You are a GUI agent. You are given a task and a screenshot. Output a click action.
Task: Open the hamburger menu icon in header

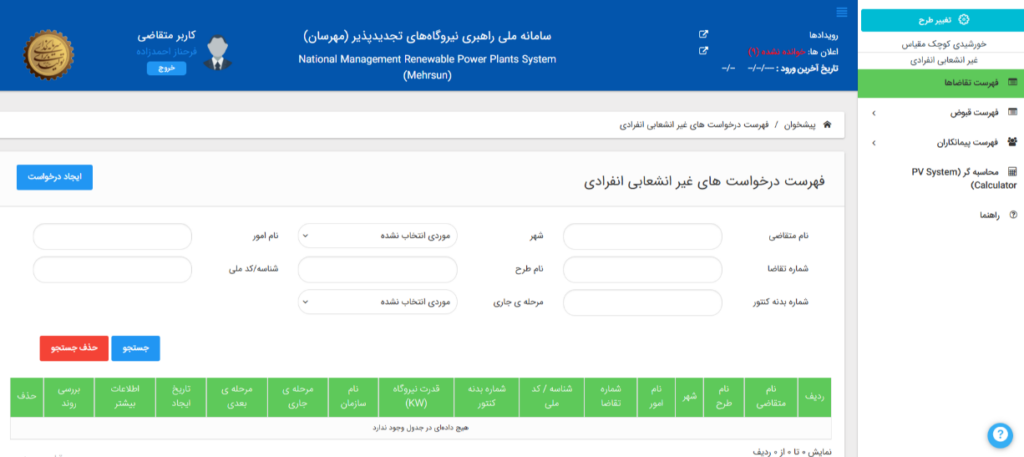(841, 12)
